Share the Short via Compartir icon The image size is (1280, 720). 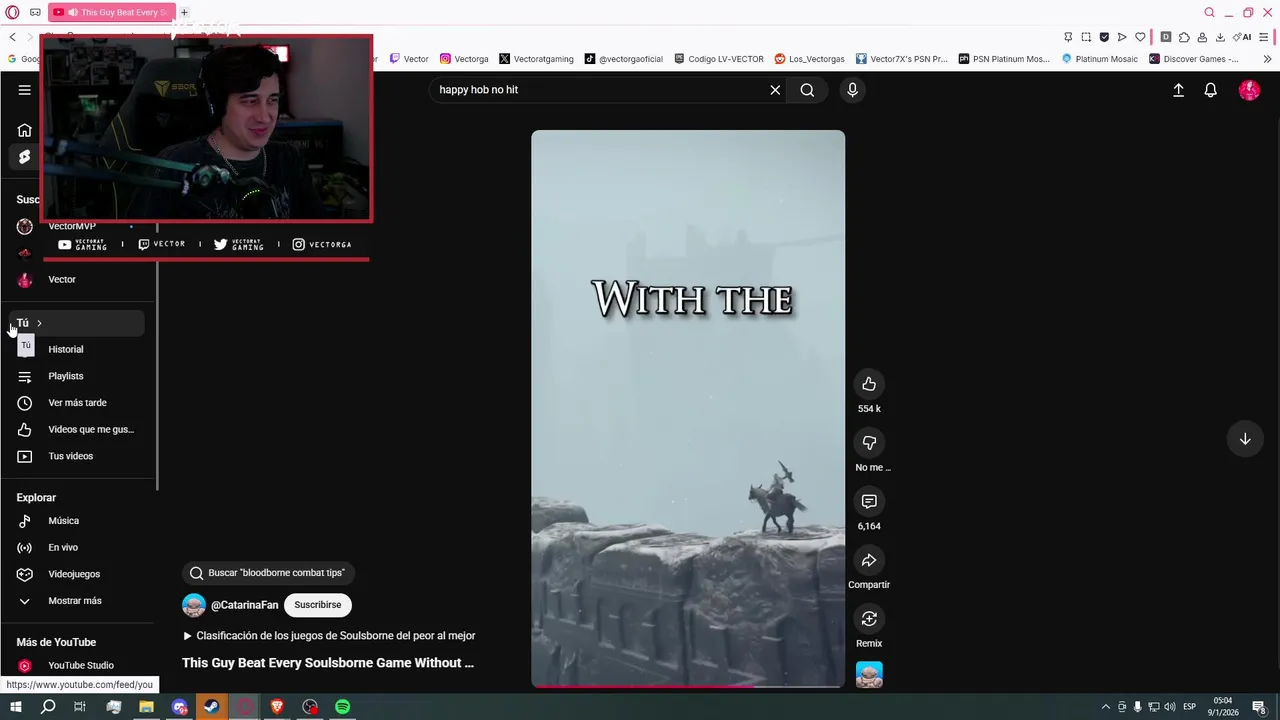click(x=869, y=560)
